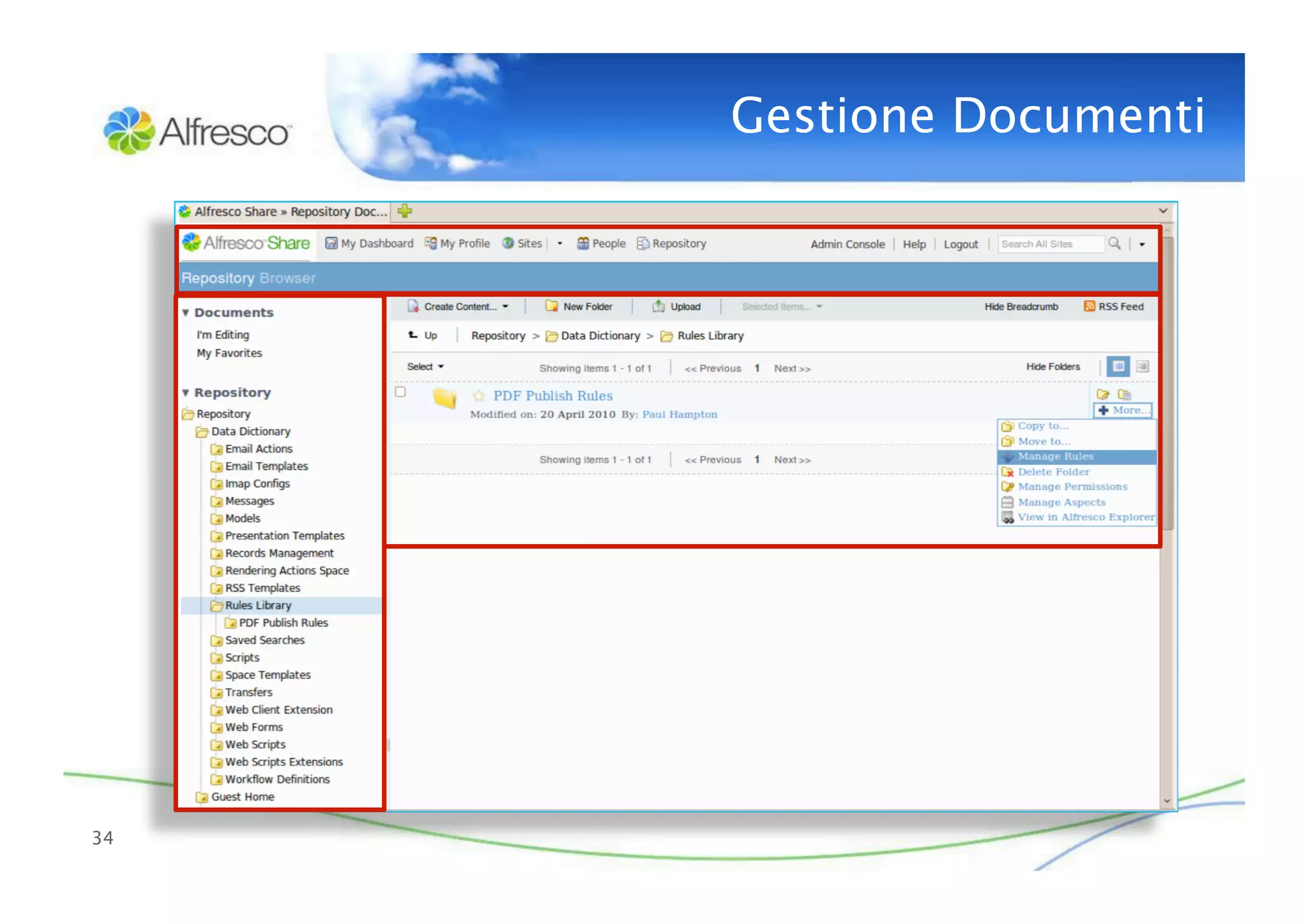This screenshot has width=1308, height=924.
Task: Open the browser tab list chevron
Action: point(1163,211)
